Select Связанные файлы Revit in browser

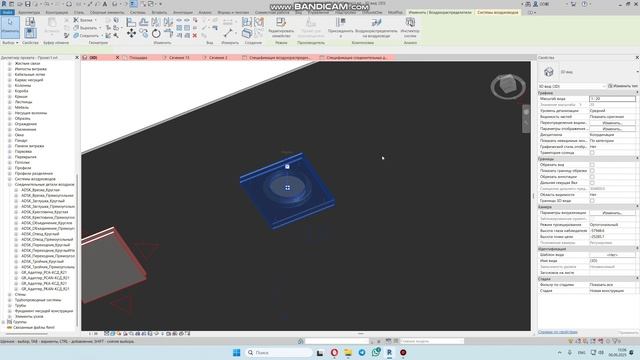33,327
